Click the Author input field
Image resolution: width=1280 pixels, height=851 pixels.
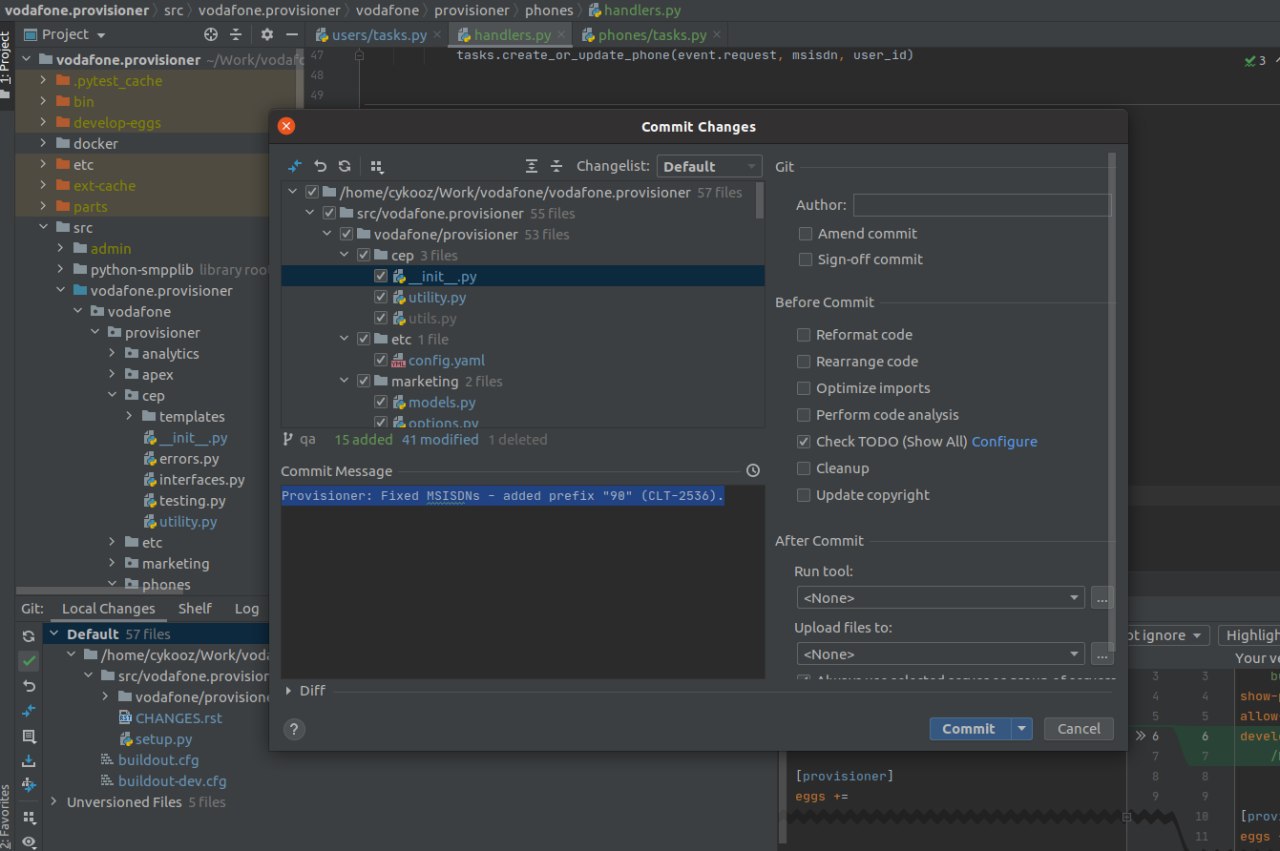pyautogui.click(x=982, y=205)
